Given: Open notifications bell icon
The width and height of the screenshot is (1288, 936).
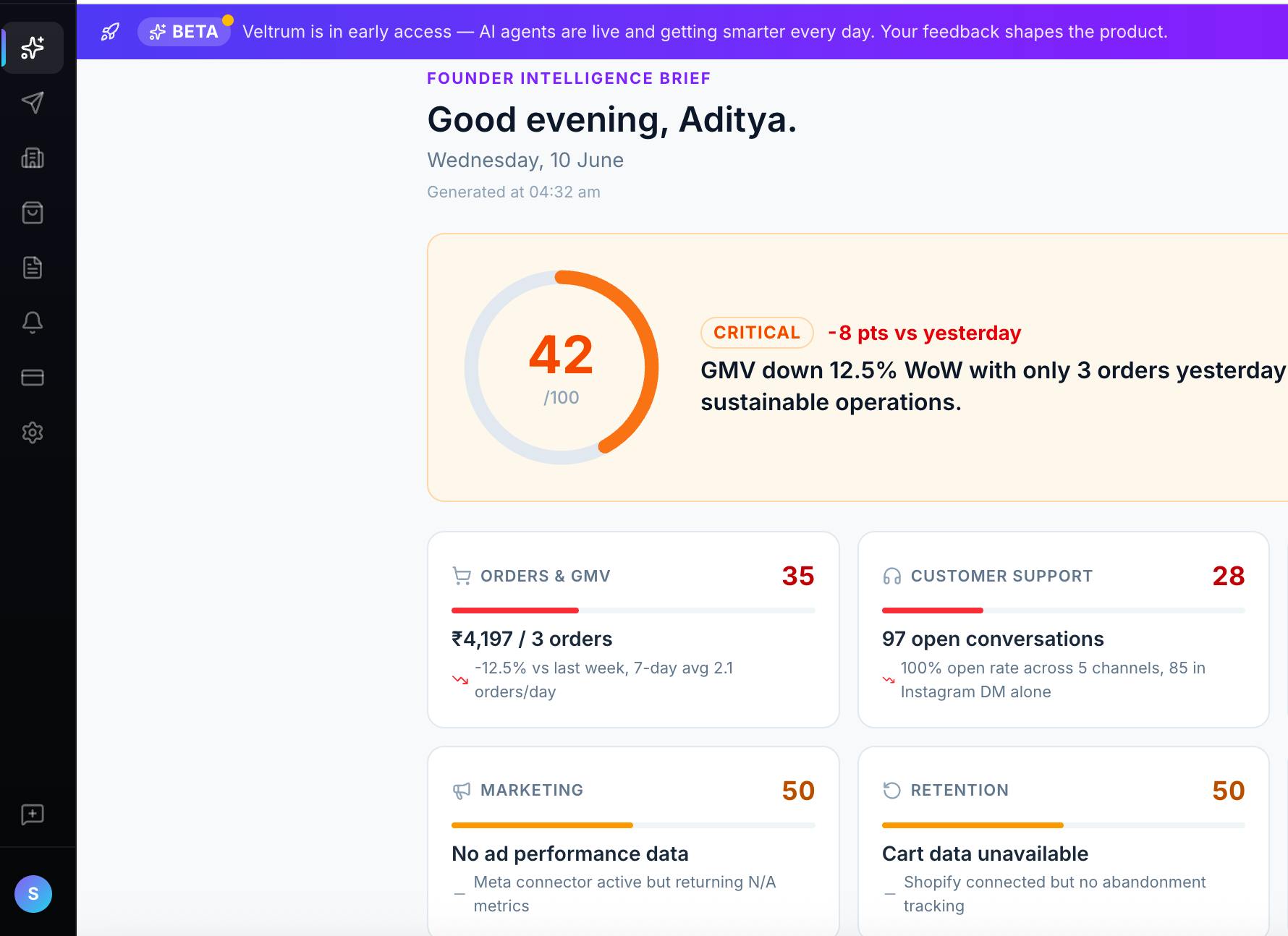Looking at the screenshot, I should pyautogui.click(x=33, y=323).
